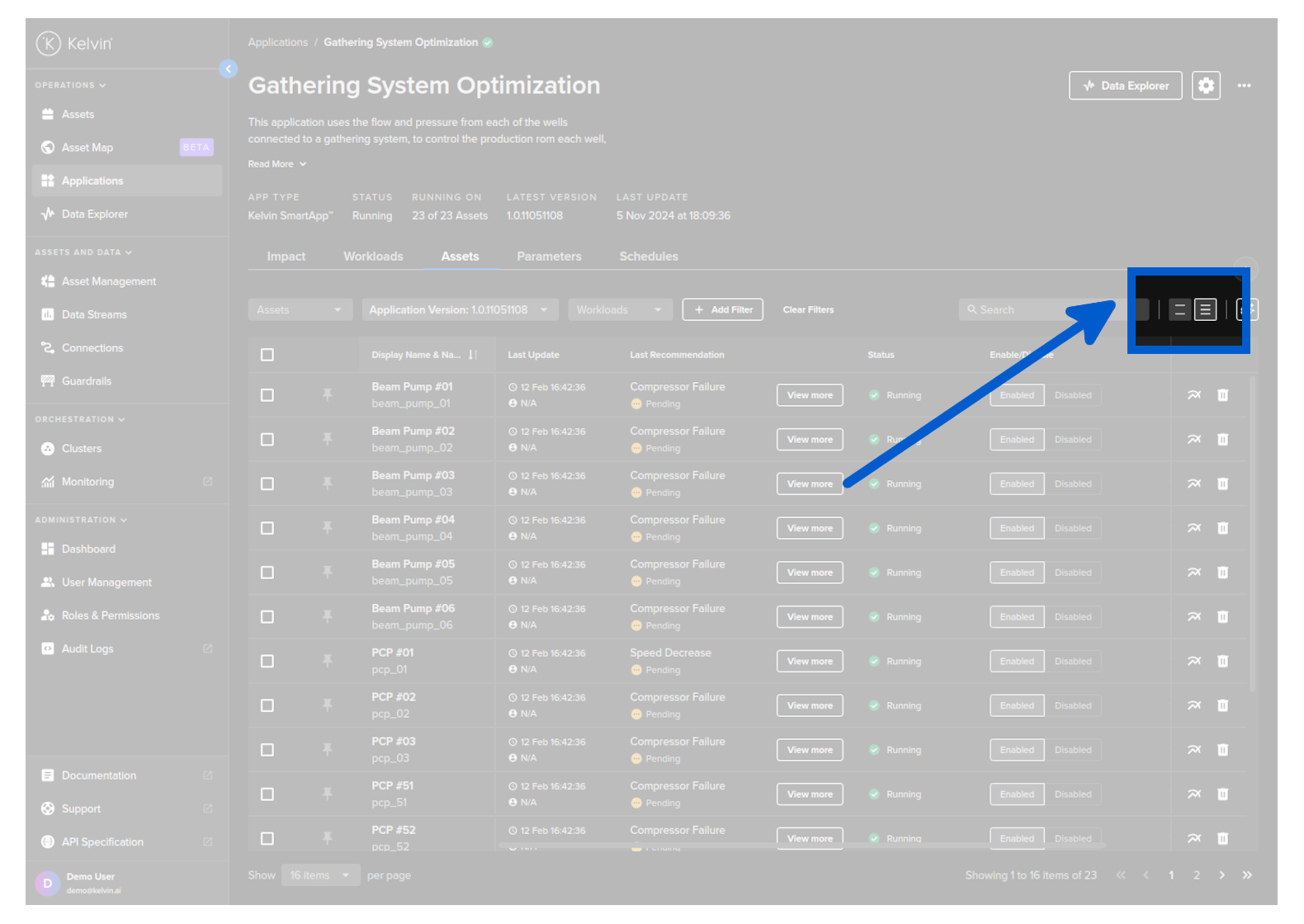
Task: Expand Application Version dropdown
Action: pyautogui.click(x=459, y=310)
